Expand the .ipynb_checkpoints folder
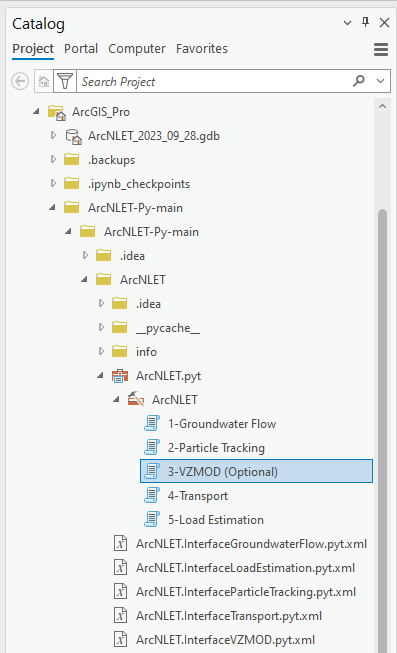 [53, 183]
